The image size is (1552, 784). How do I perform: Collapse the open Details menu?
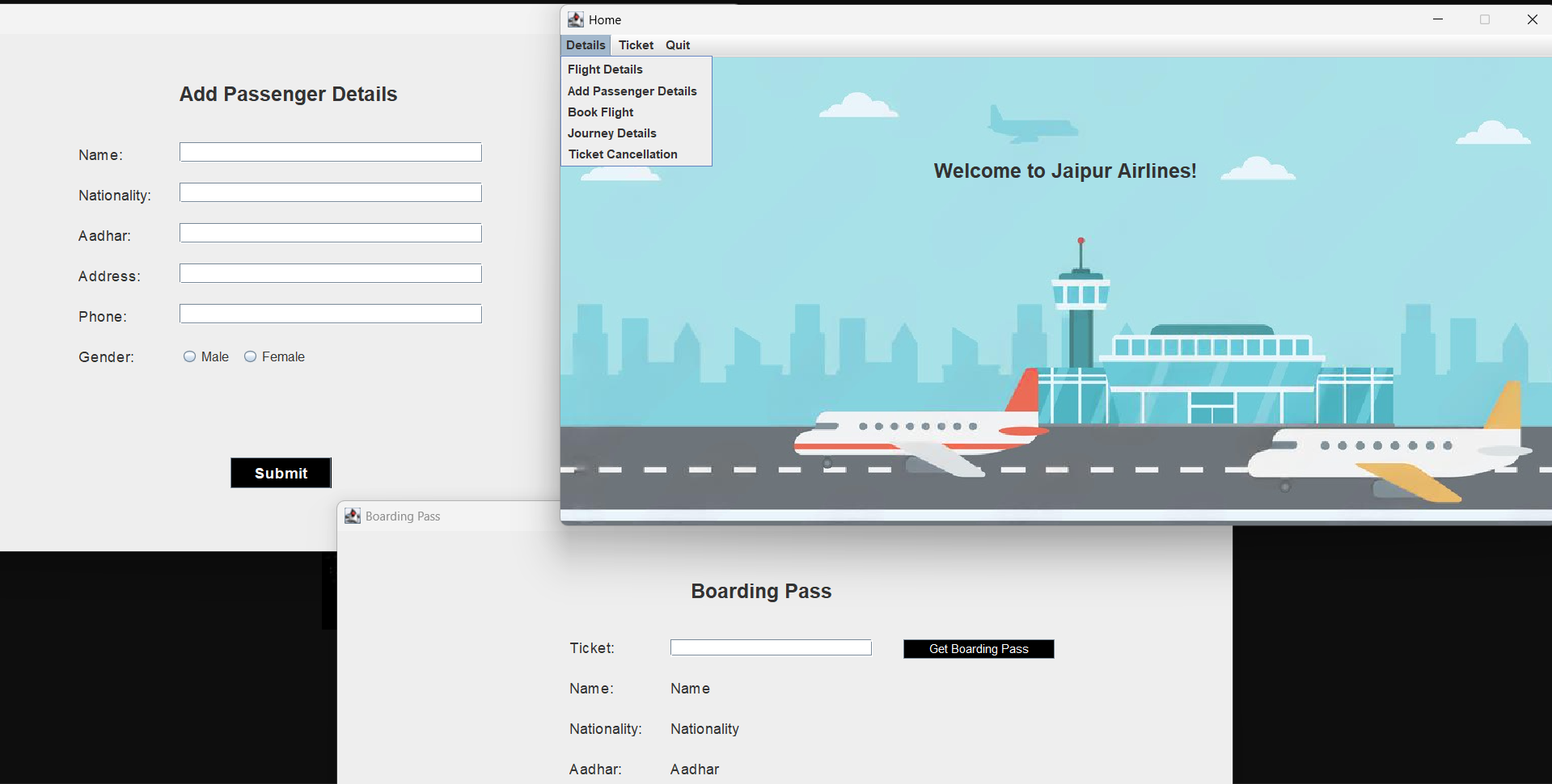pyautogui.click(x=586, y=45)
